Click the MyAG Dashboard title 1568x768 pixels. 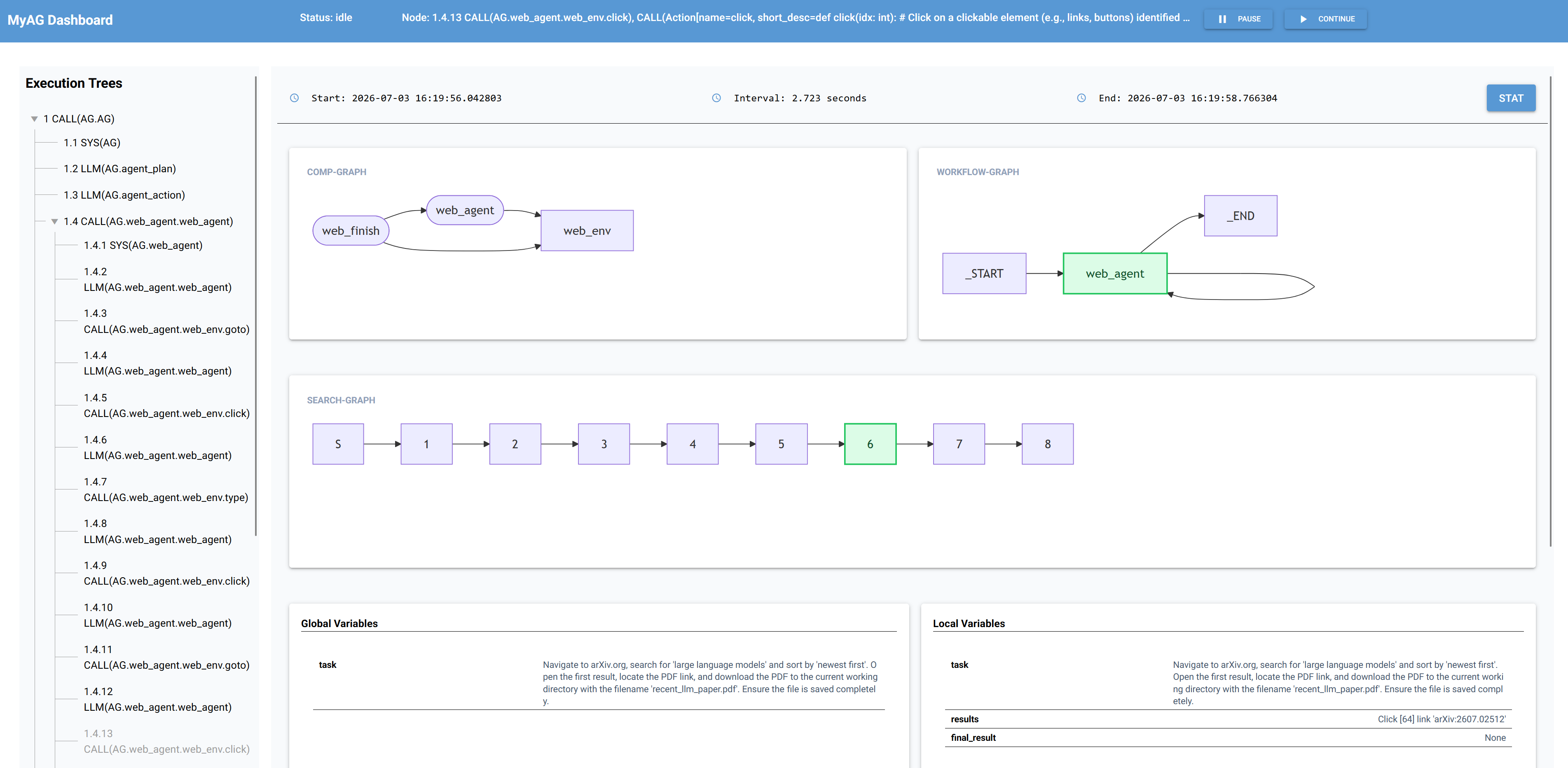(x=60, y=20)
